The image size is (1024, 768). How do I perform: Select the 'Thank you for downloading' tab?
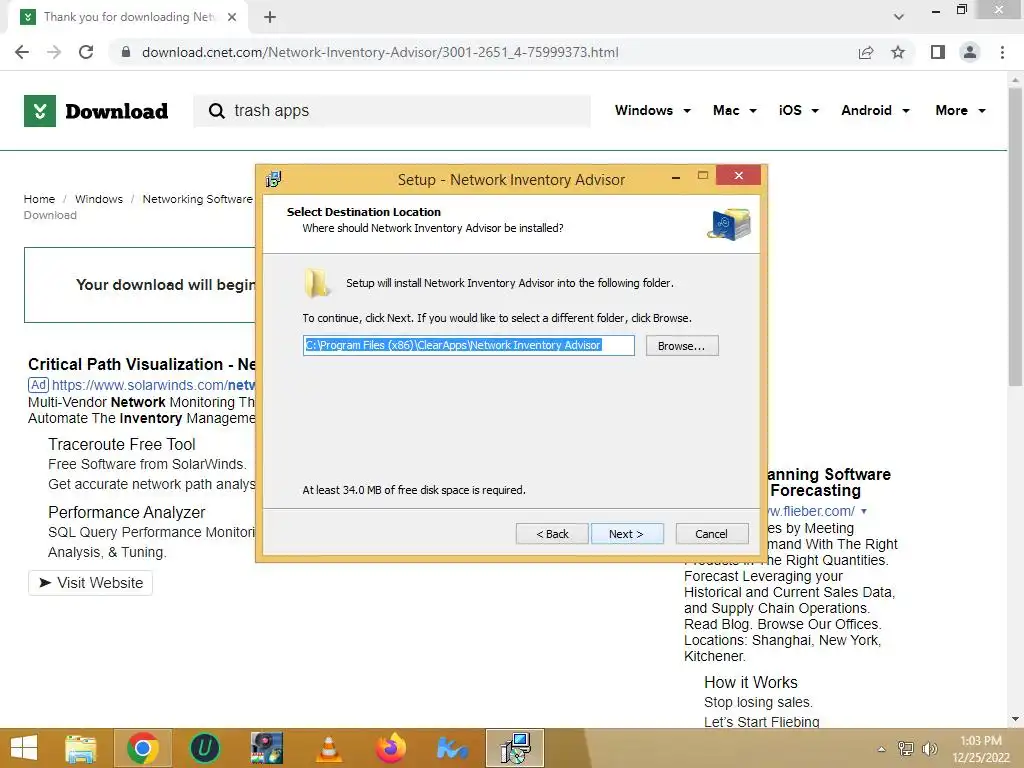[x=127, y=17]
